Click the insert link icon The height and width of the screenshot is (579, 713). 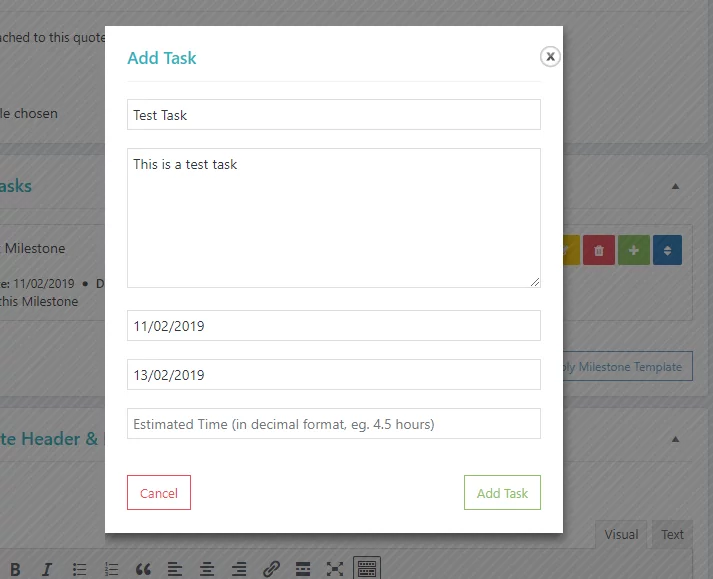[271, 569]
